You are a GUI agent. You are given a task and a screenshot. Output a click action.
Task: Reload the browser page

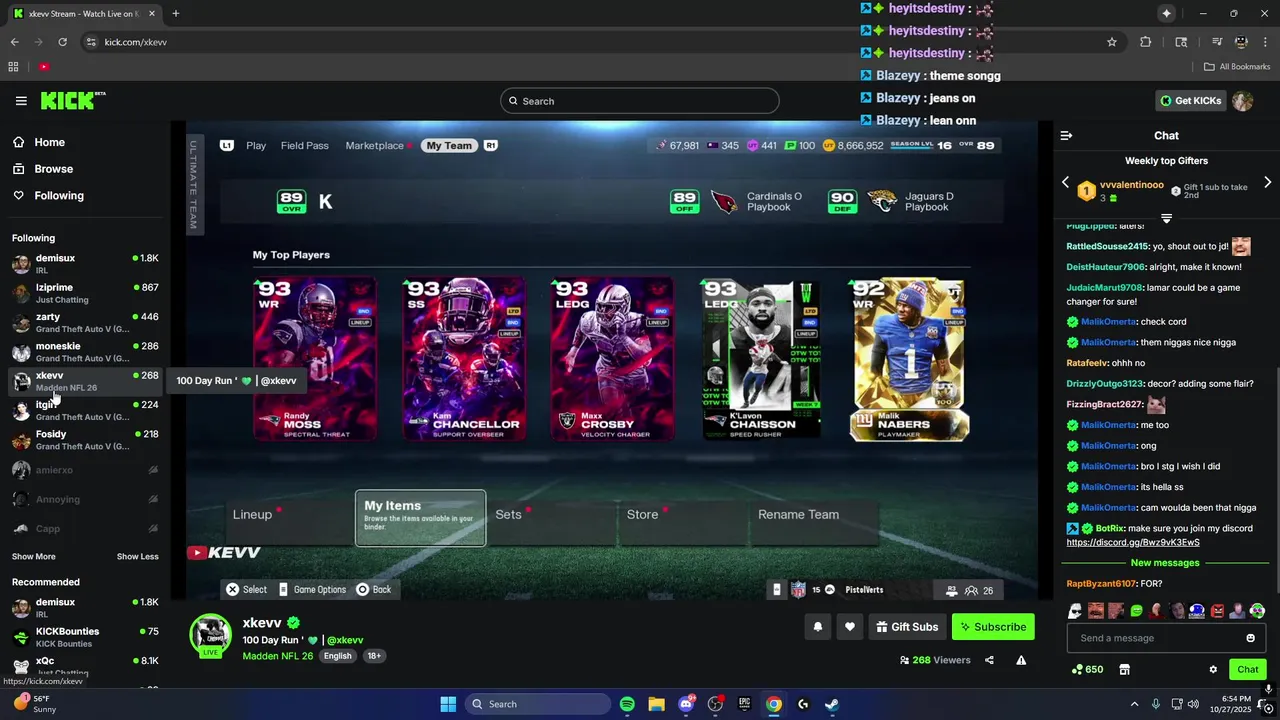(x=62, y=42)
